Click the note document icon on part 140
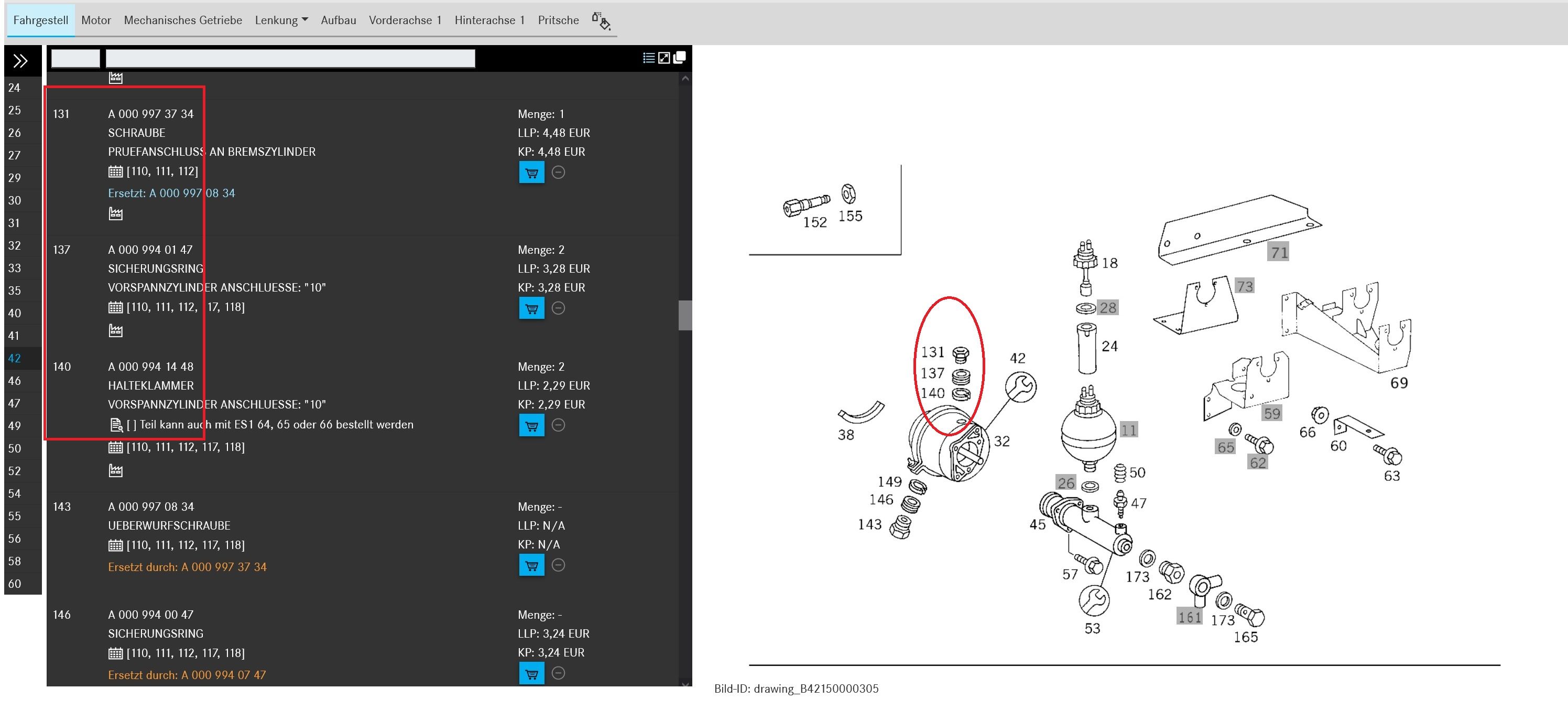The width and height of the screenshot is (1568, 710). [x=116, y=425]
